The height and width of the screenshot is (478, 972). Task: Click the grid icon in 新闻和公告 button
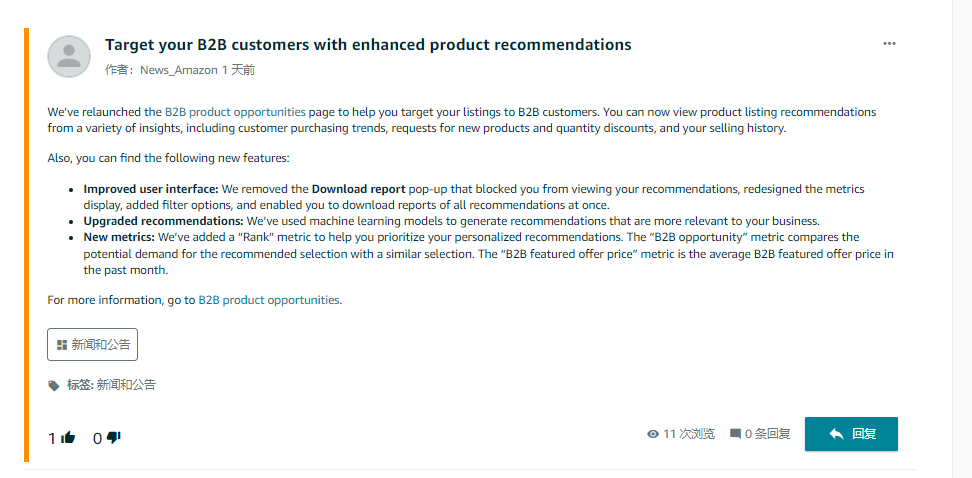tap(62, 344)
